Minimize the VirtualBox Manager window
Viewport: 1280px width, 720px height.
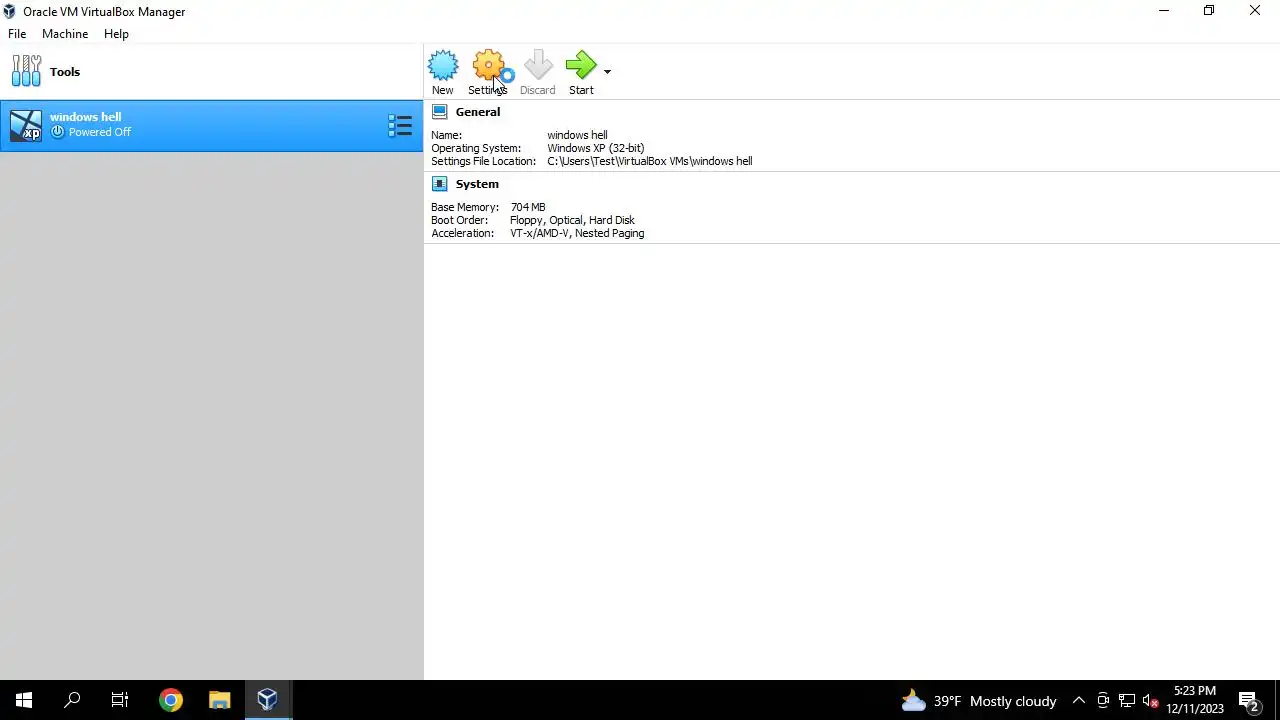[x=1164, y=11]
